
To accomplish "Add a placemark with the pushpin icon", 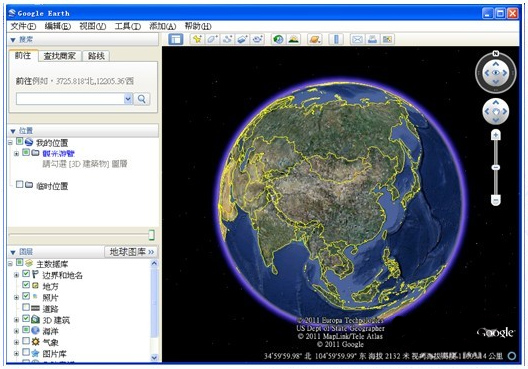I will (197, 39).
